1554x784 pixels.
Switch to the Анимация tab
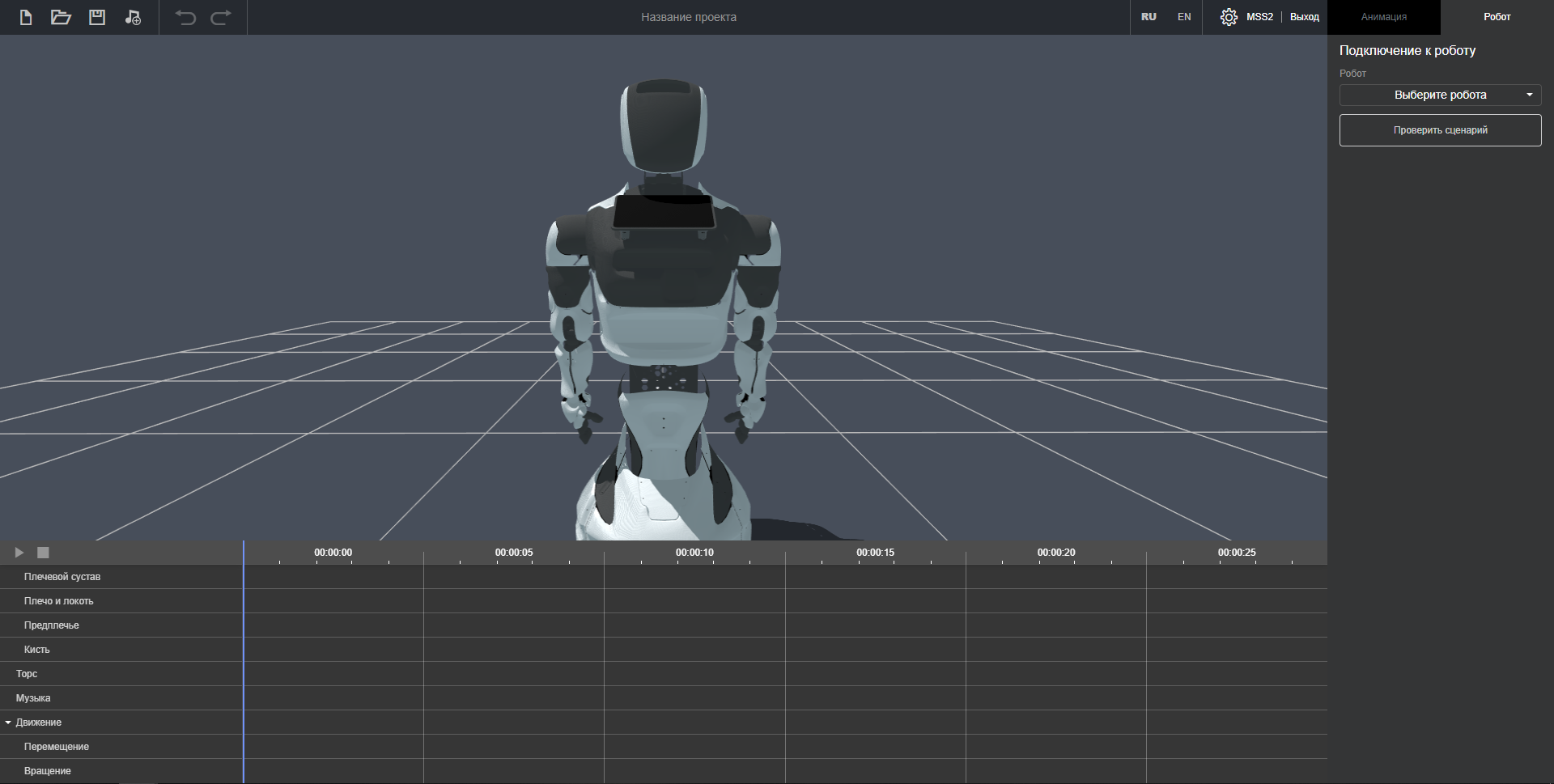[x=1383, y=17]
